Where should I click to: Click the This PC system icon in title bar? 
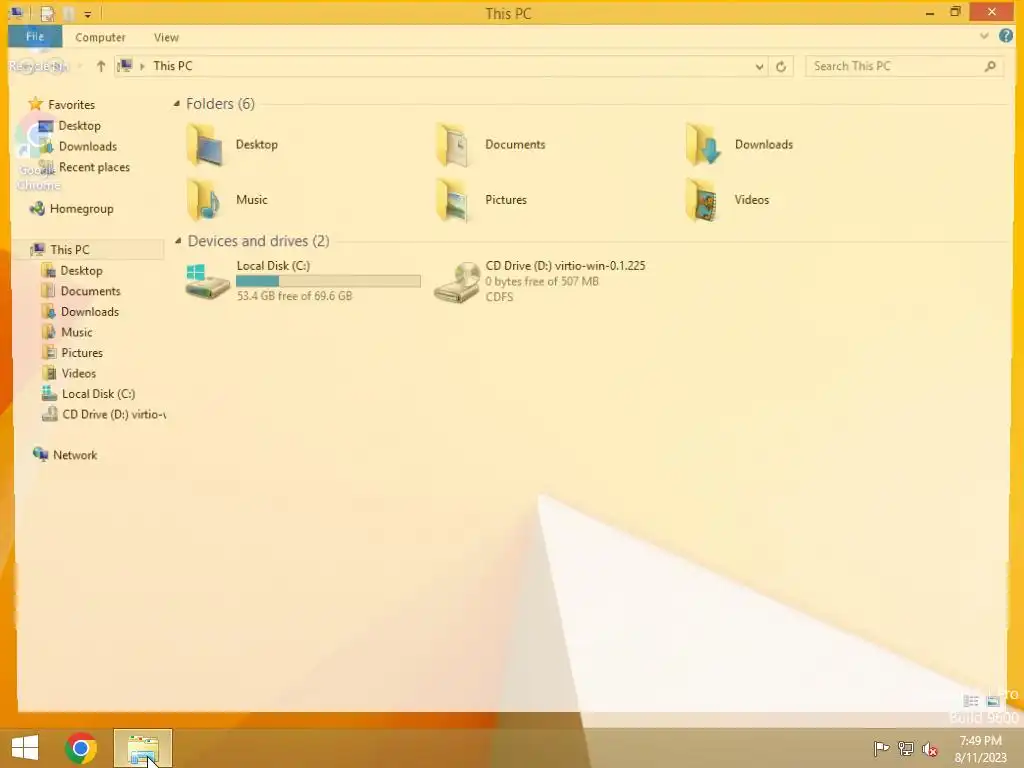[x=17, y=12]
